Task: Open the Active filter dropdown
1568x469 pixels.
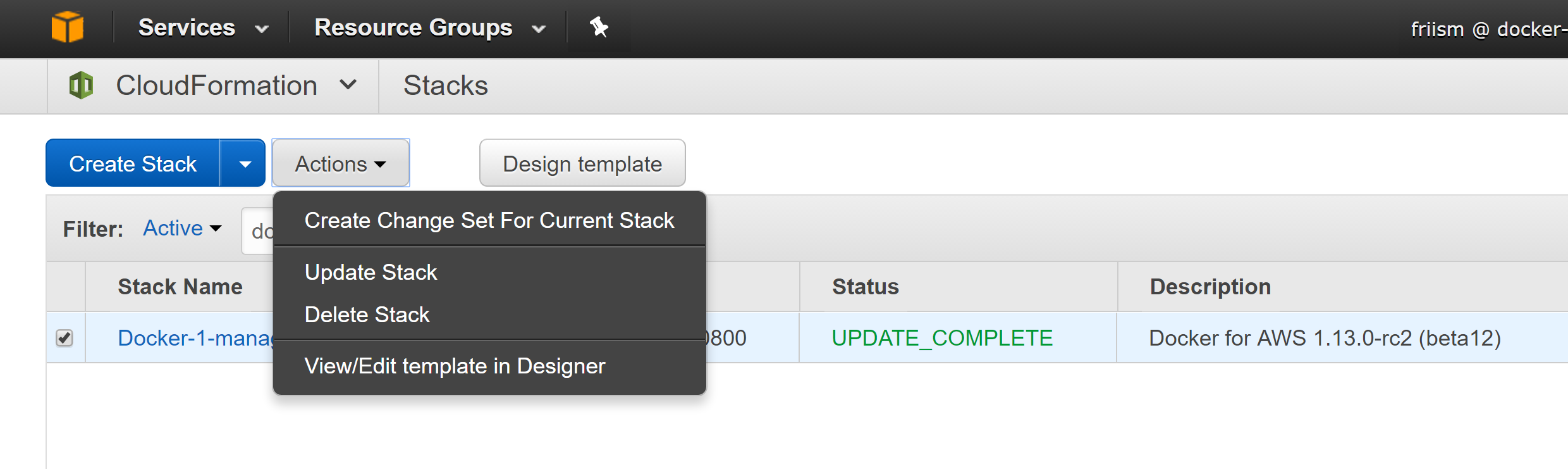Action: (182, 228)
